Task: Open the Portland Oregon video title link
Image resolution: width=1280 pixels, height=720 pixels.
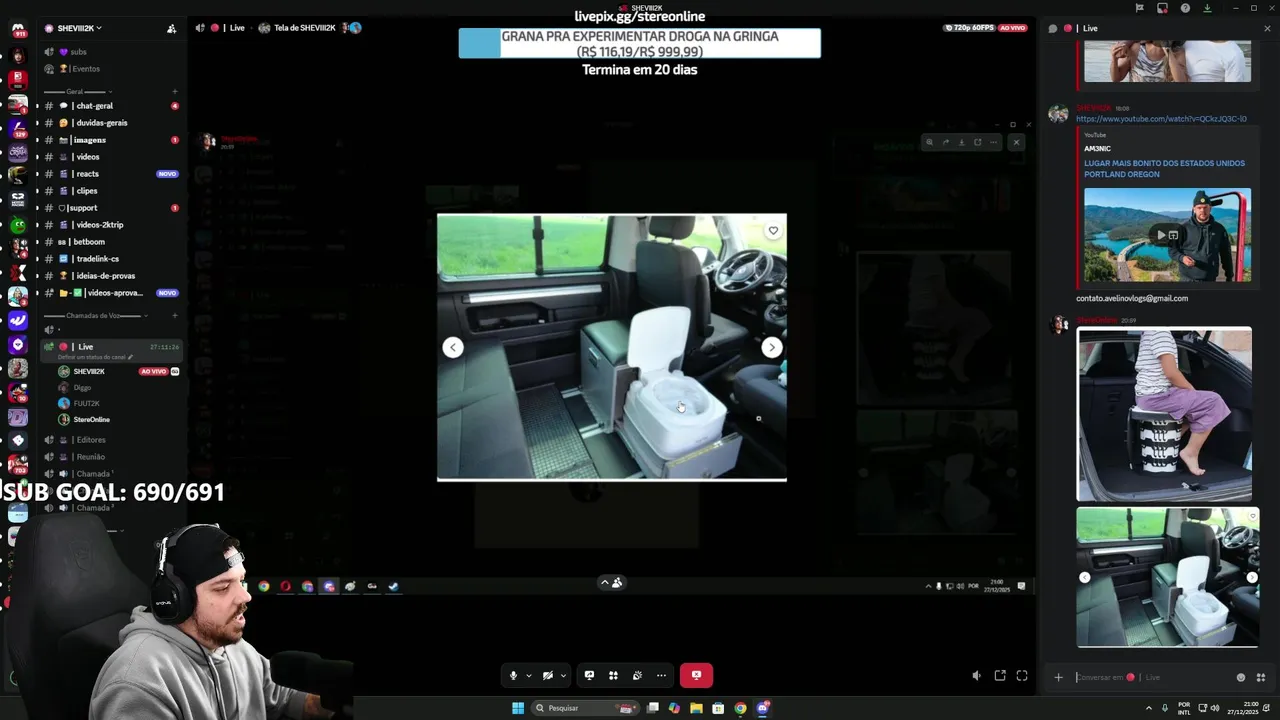Action: coord(1164,169)
